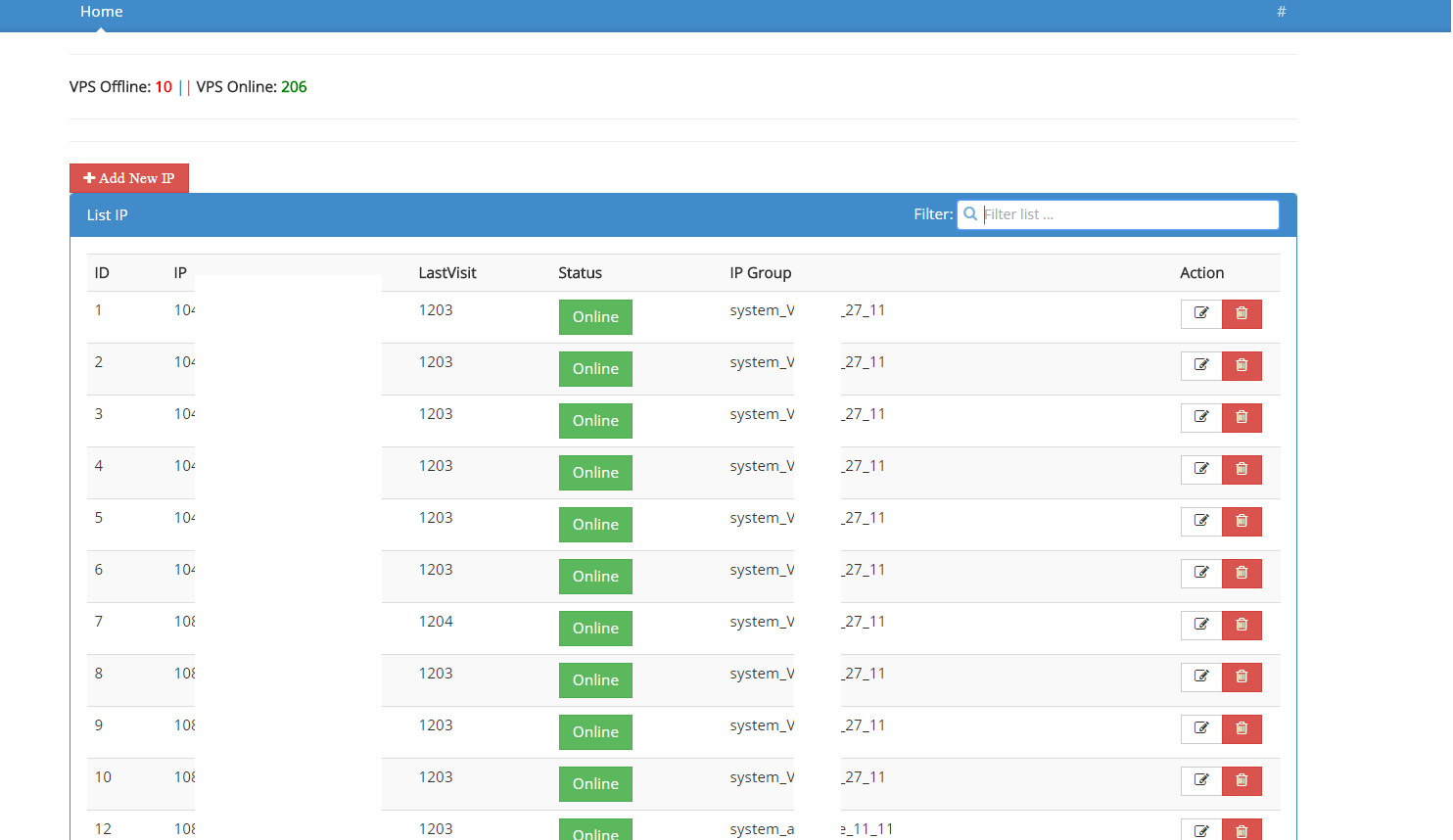Screen dimensions: 1453x840
Task: Select the LastVisit value 1203 in row 5
Action: (x=436, y=518)
